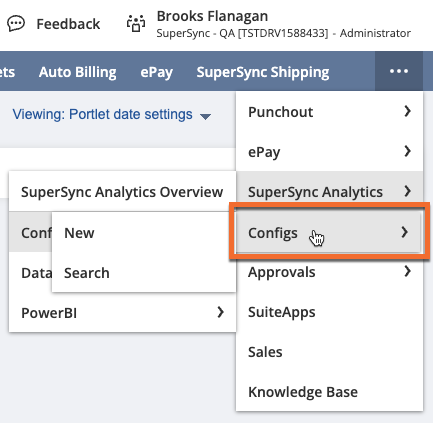This screenshot has width=433, height=423.
Task: Open the SuperSync Shipping navigation tab
Action: pyautogui.click(x=263, y=72)
